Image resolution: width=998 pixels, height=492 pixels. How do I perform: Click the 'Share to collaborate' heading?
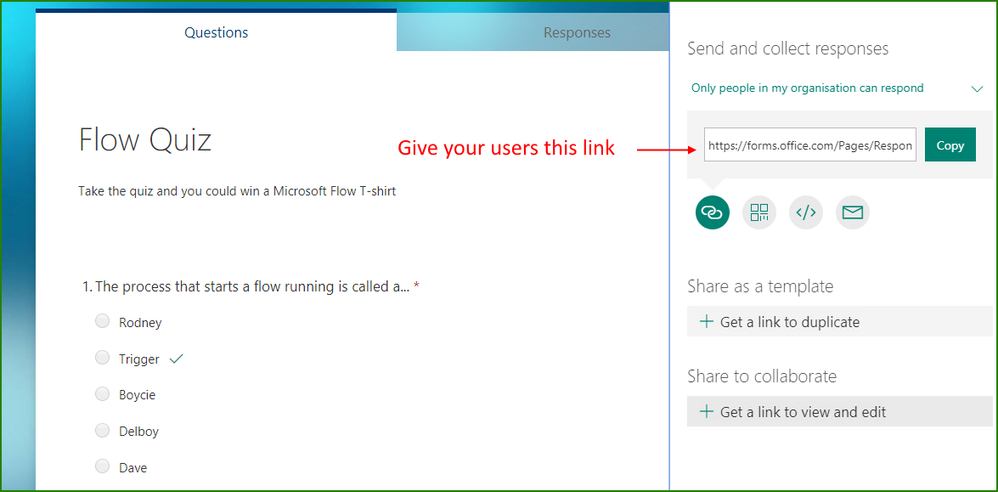(x=762, y=376)
